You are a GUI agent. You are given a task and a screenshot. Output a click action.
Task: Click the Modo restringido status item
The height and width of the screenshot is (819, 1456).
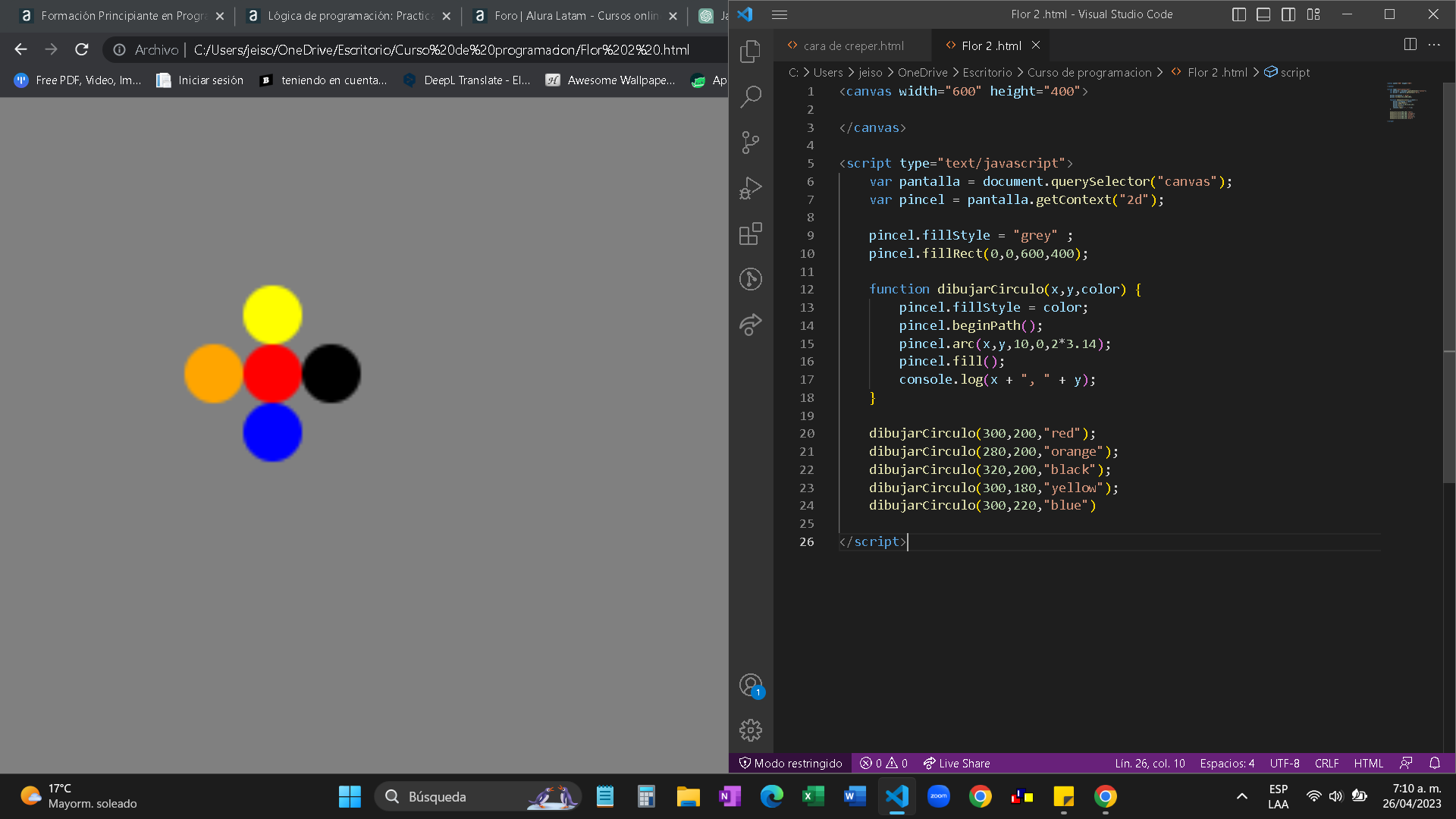tap(790, 764)
